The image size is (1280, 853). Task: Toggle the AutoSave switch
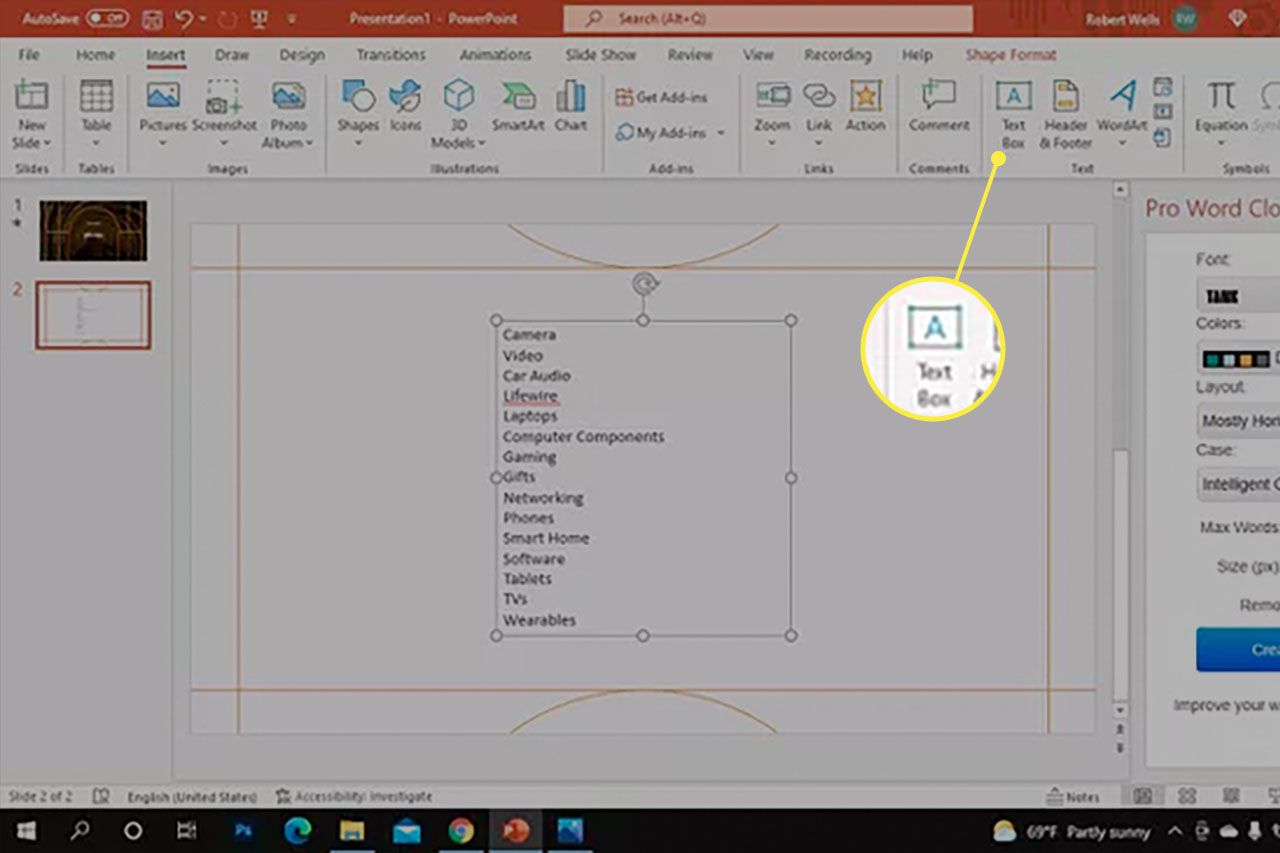[107, 19]
